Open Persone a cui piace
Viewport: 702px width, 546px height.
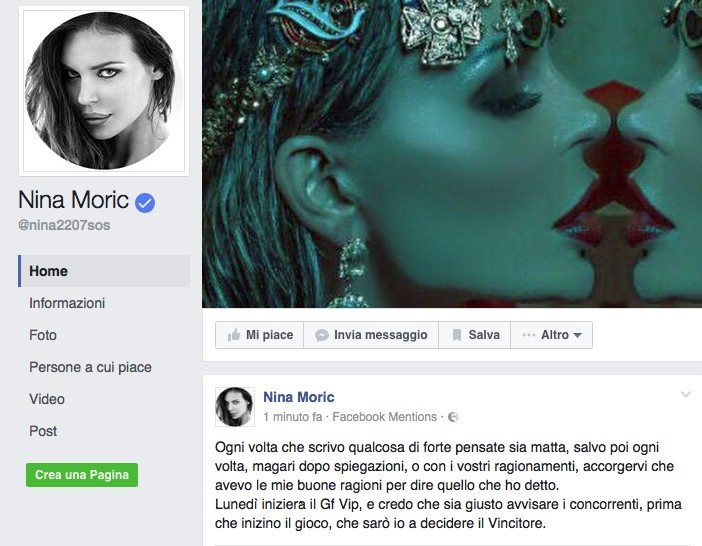pyautogui.click(x=90, y=367)
